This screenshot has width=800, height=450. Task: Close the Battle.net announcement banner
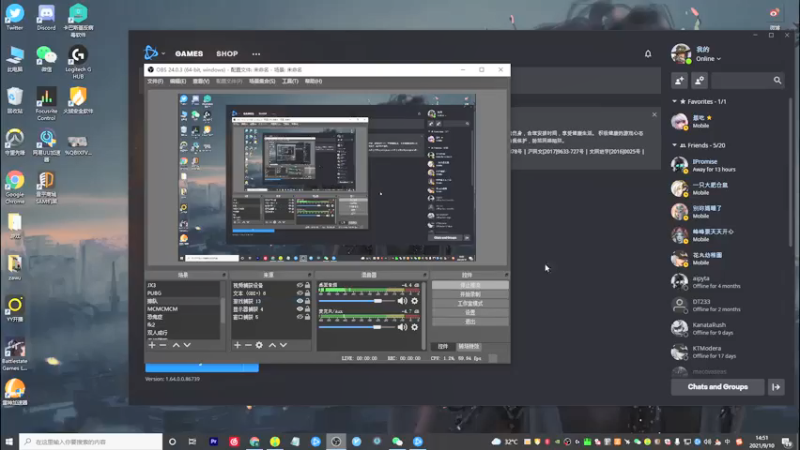(x=654, y=114)
